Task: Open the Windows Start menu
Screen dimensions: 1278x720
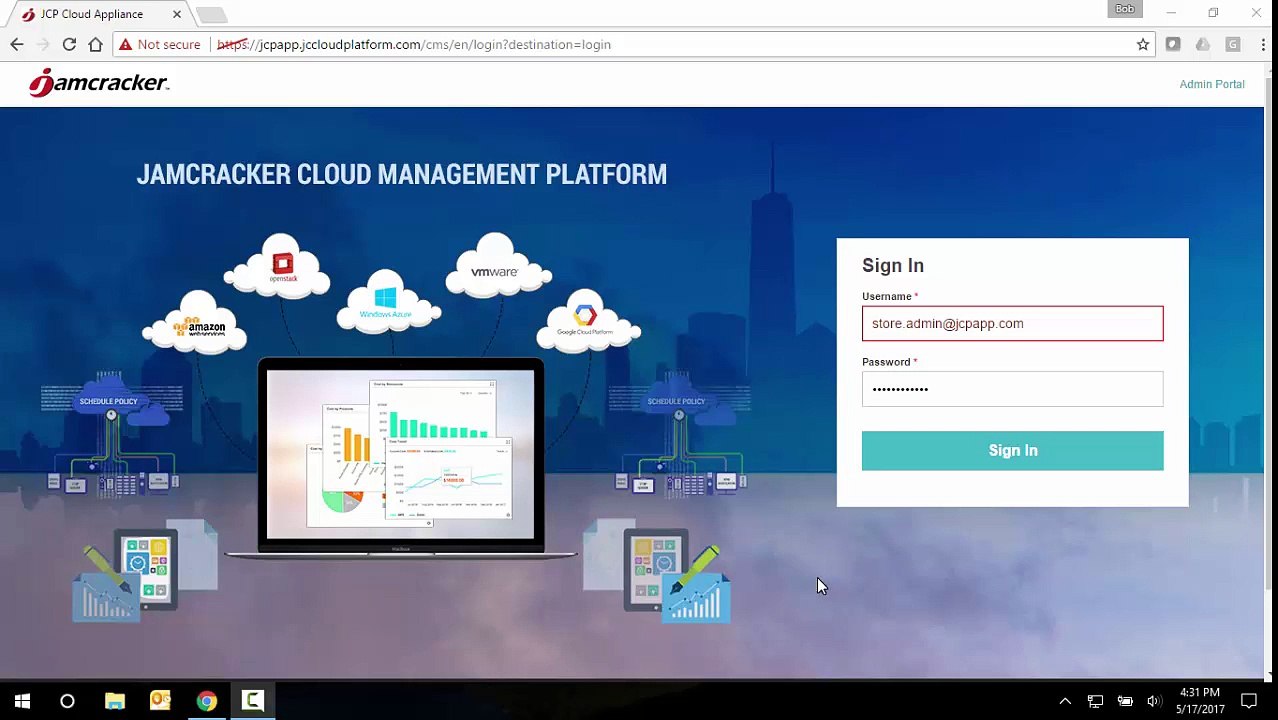Action: click(22, 701)
